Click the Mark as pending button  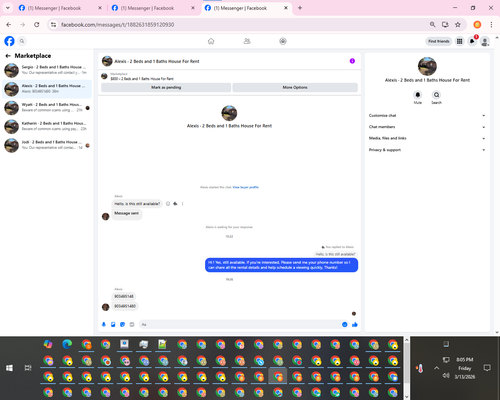(x=166, y=87)
